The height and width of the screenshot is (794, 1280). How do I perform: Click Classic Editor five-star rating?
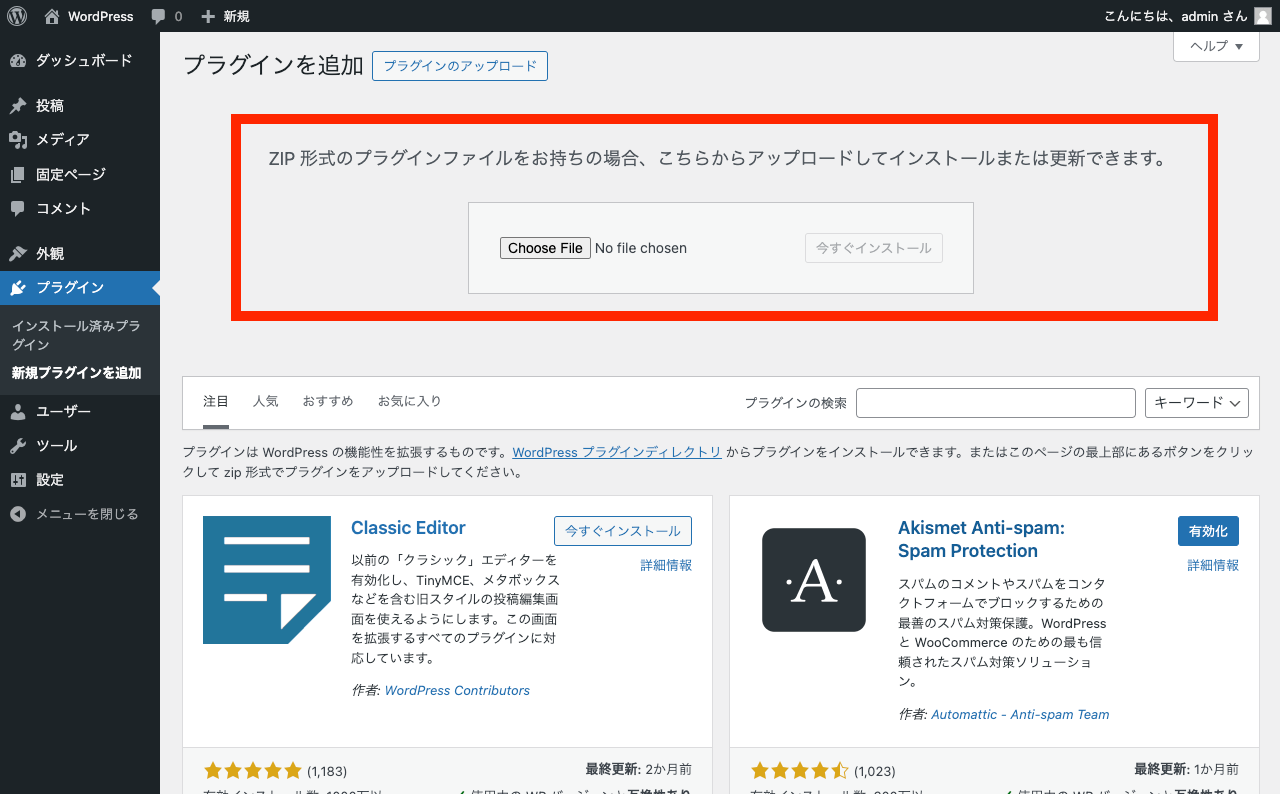252,771
